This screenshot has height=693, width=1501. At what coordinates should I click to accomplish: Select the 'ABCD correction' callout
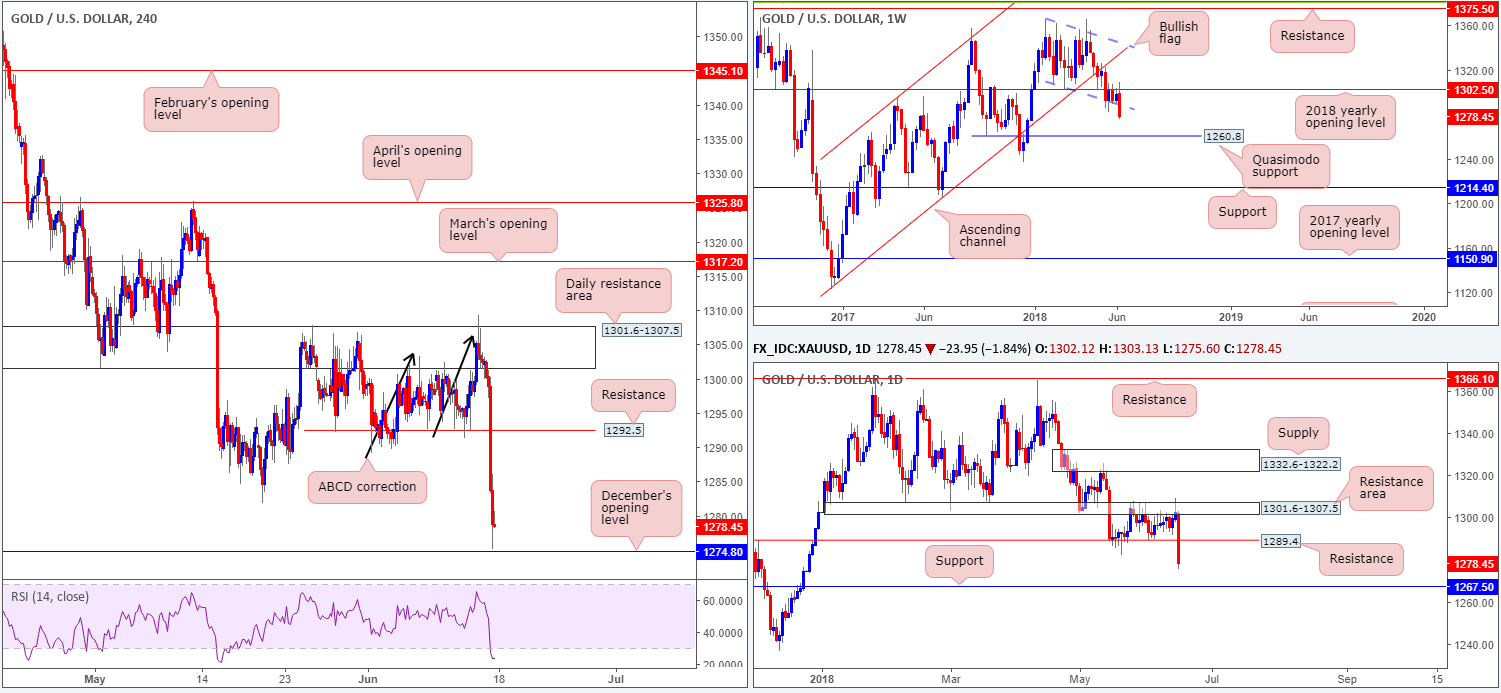[x=369, y=488]
